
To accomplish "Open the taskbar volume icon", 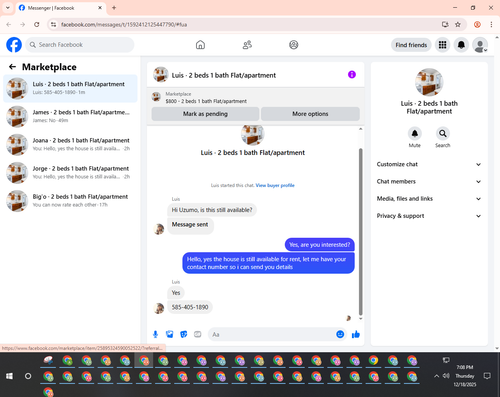I will (x=446, y=376).
